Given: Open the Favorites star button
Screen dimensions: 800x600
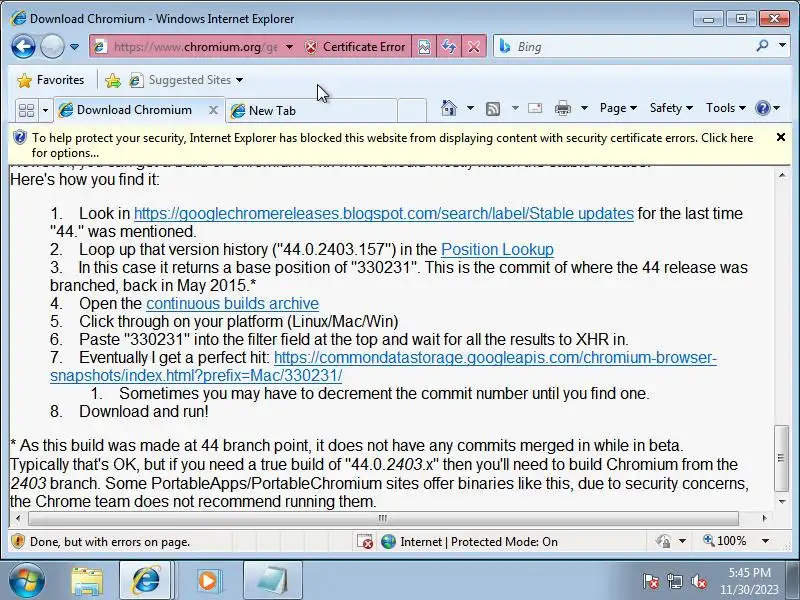Looking at the screenshot, I should click(50, 80).
